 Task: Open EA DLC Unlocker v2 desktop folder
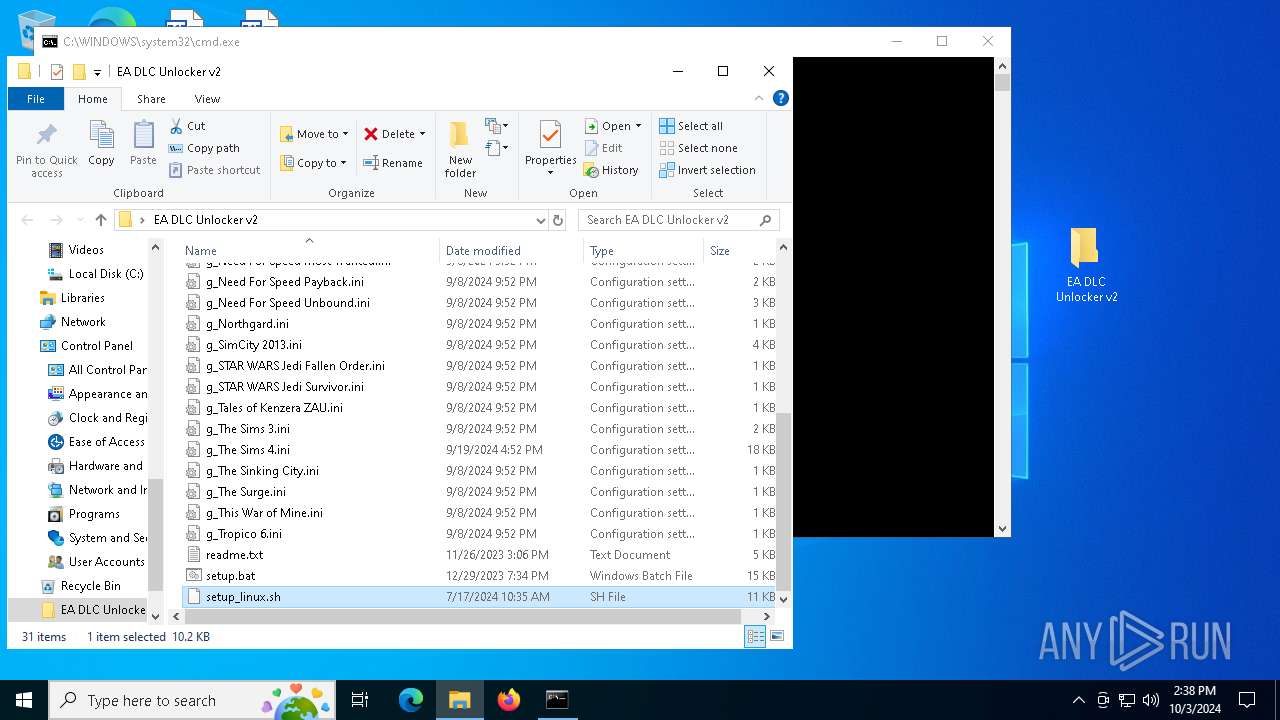click(x=1086, y=265)
